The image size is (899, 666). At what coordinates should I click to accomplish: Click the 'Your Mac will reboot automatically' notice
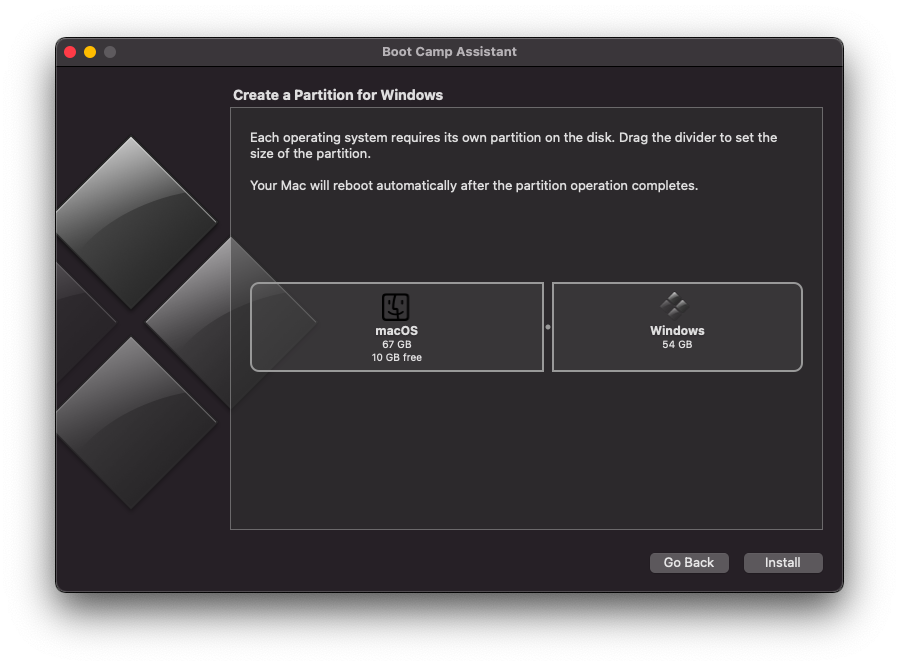[x=474, y=186]
